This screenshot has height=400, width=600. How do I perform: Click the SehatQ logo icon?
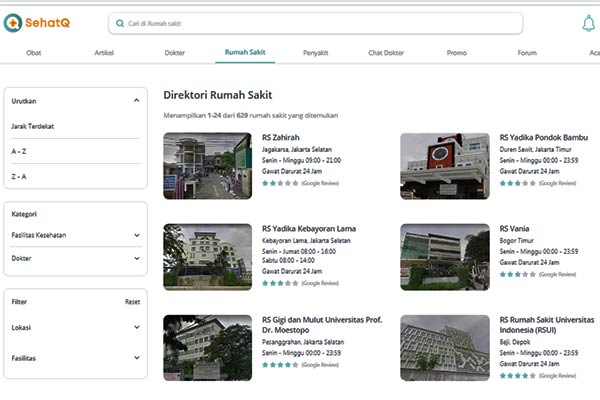click(13, 23)
